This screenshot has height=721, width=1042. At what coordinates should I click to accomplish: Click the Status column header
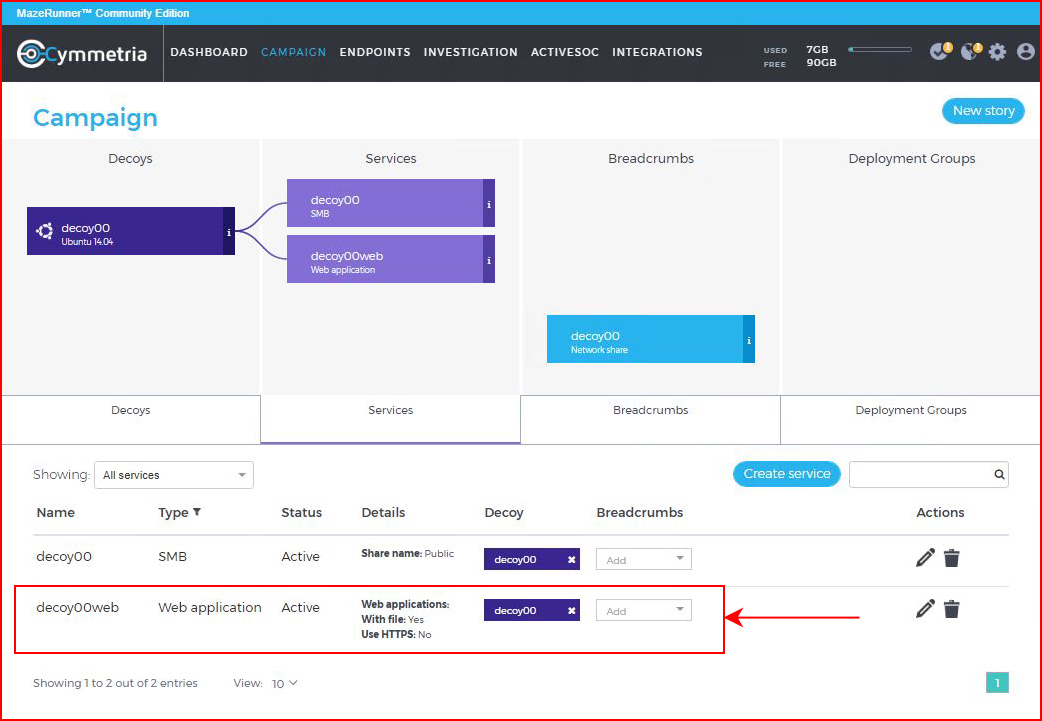coord(302,512)
